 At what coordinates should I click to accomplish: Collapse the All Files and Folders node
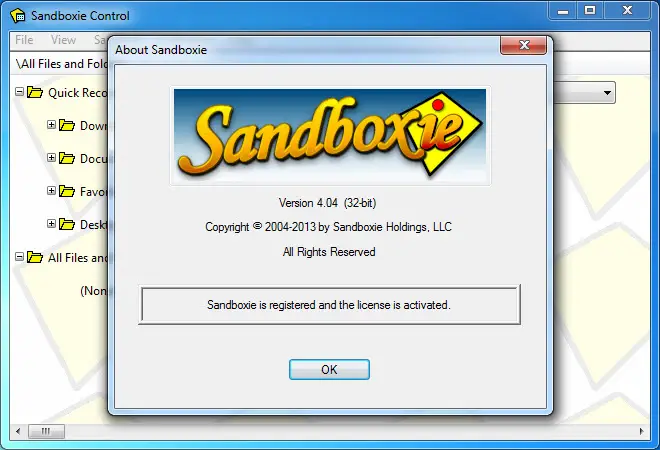tap(19, 256)
